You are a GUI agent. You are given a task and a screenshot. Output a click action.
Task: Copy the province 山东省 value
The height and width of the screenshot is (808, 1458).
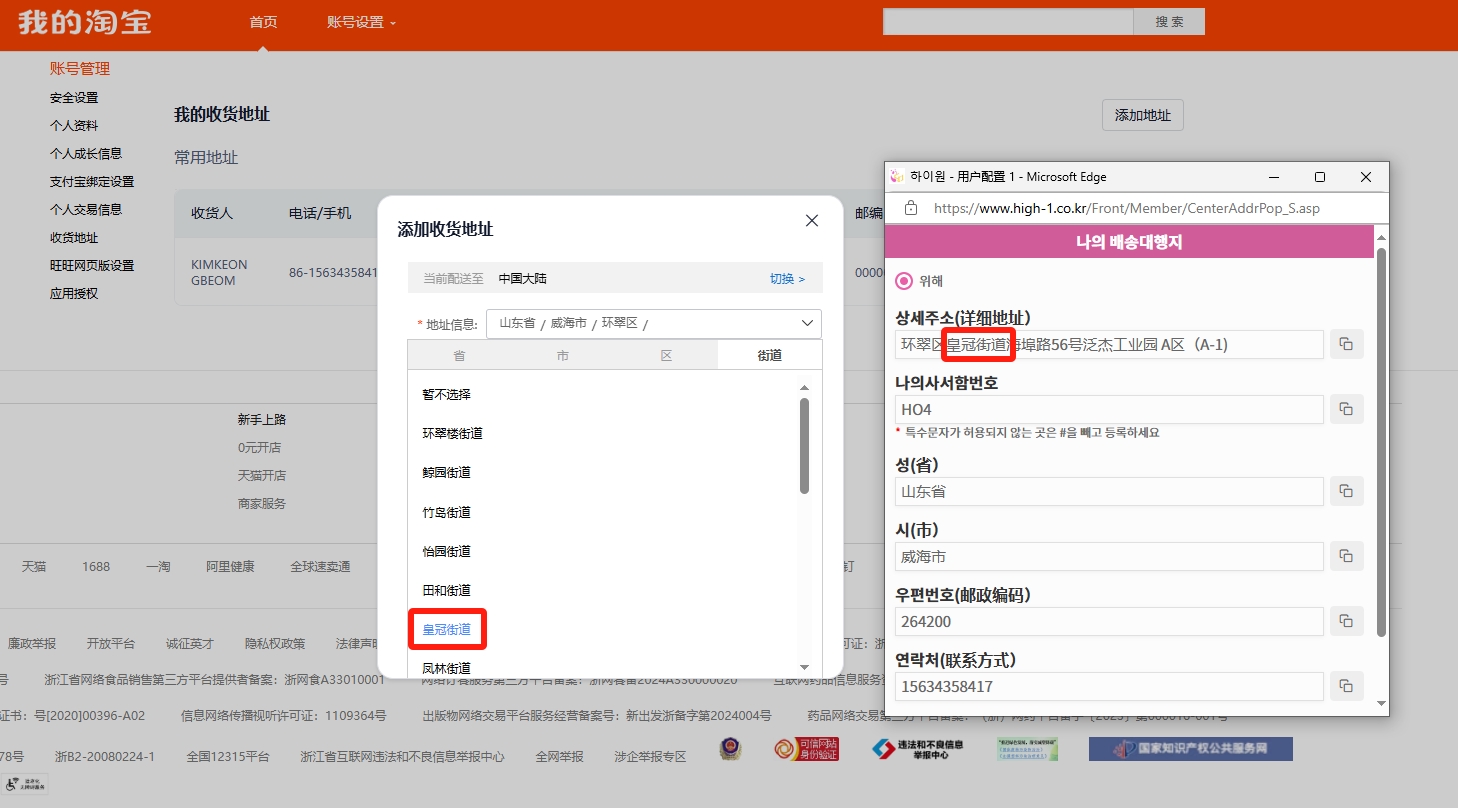(x=1346, y=491)
